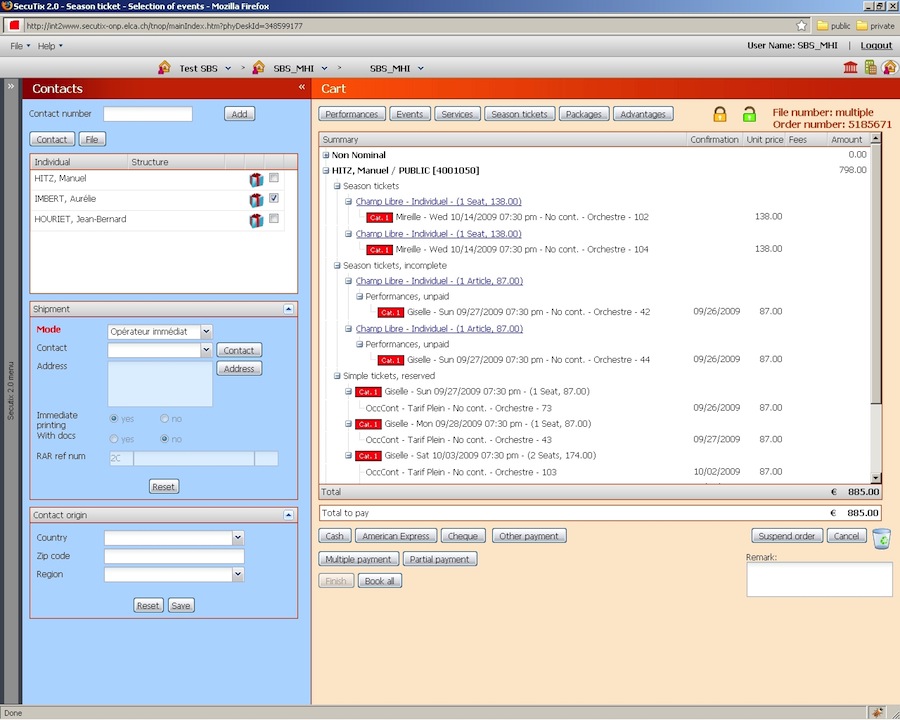Click the Multiple payment button
The height and width of the screenshot is (720, 900).
(x=358, y=559)
